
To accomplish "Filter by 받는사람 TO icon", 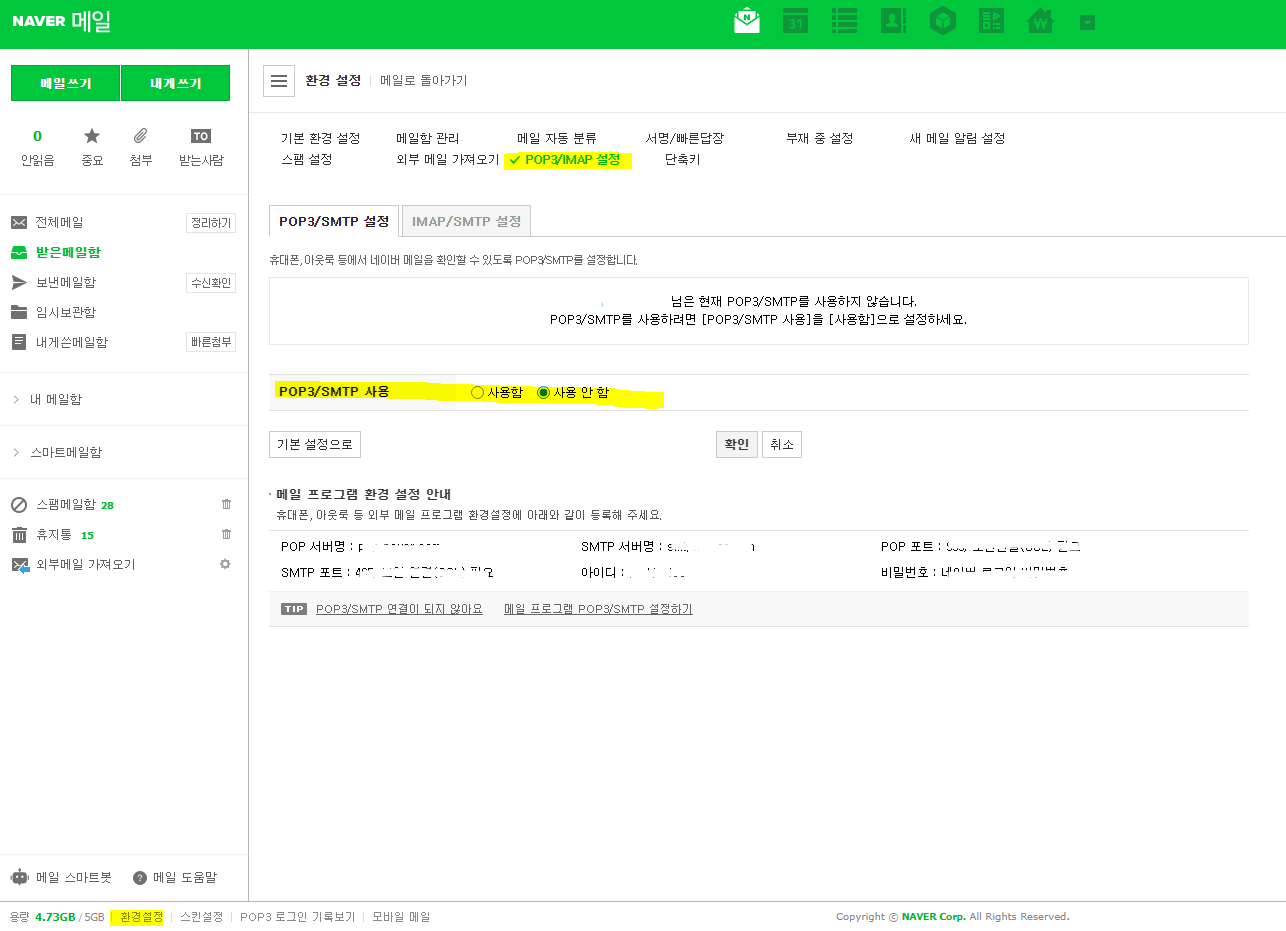I will [x=201, y=148].
